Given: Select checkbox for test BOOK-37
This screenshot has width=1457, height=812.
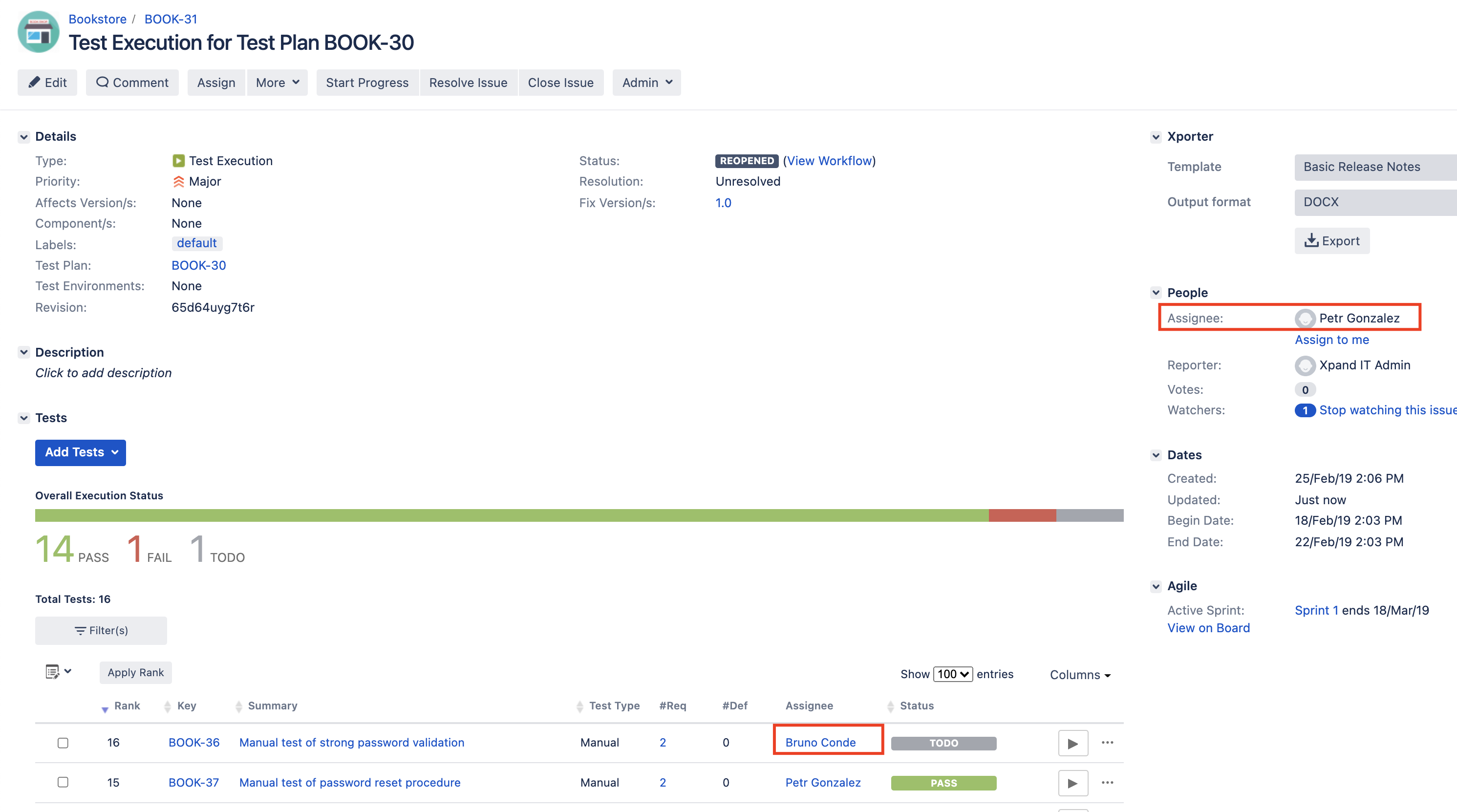Looking at the screenshot, I should (63, 782).
